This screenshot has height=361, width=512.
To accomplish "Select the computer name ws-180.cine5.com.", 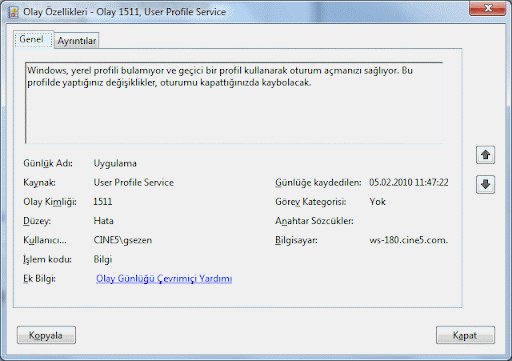I will tap(409, 240).
